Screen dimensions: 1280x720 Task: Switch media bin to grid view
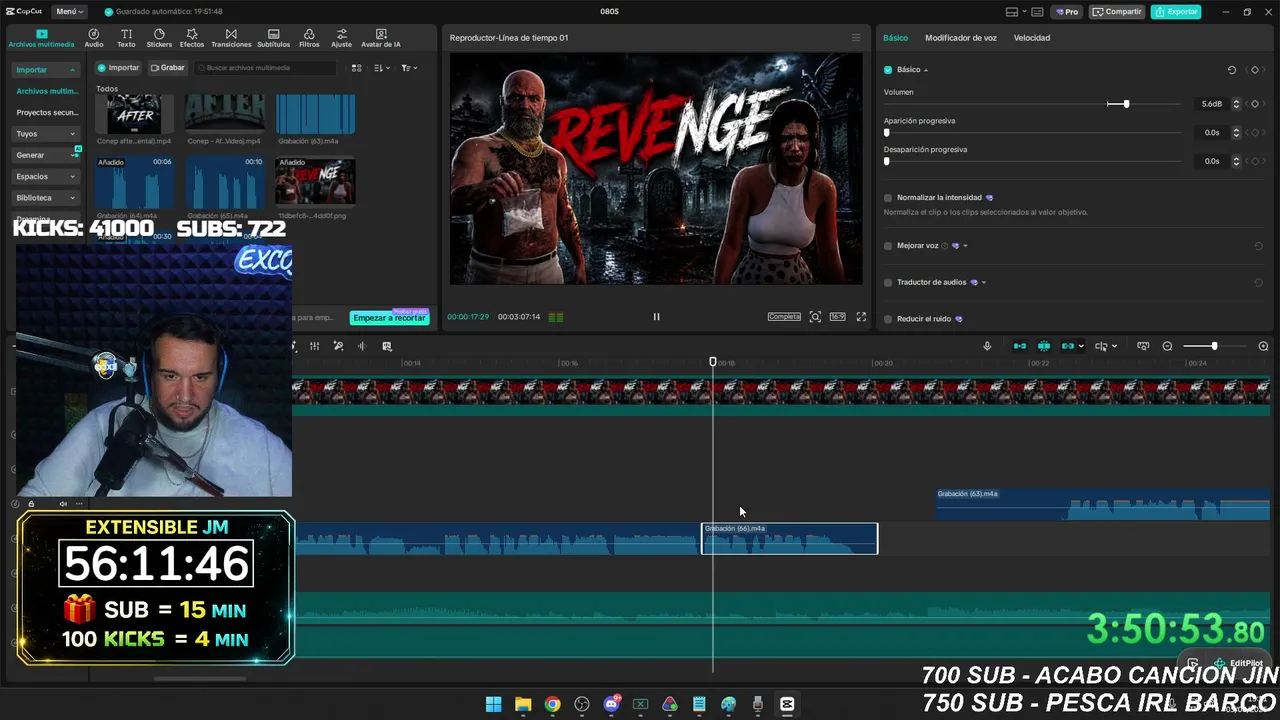pos(356,68)
